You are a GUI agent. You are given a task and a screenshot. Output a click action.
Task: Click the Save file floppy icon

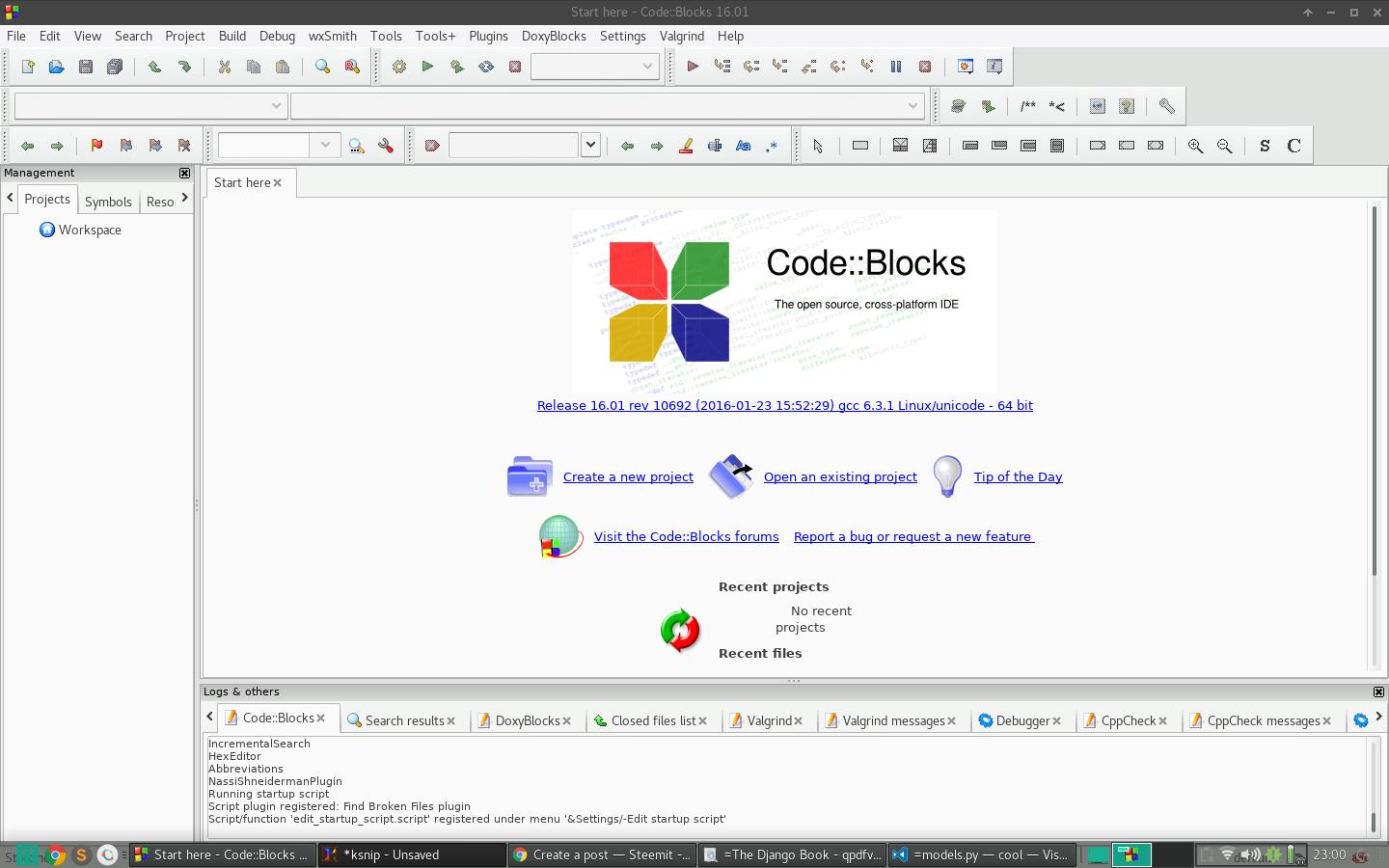[86, 67]
